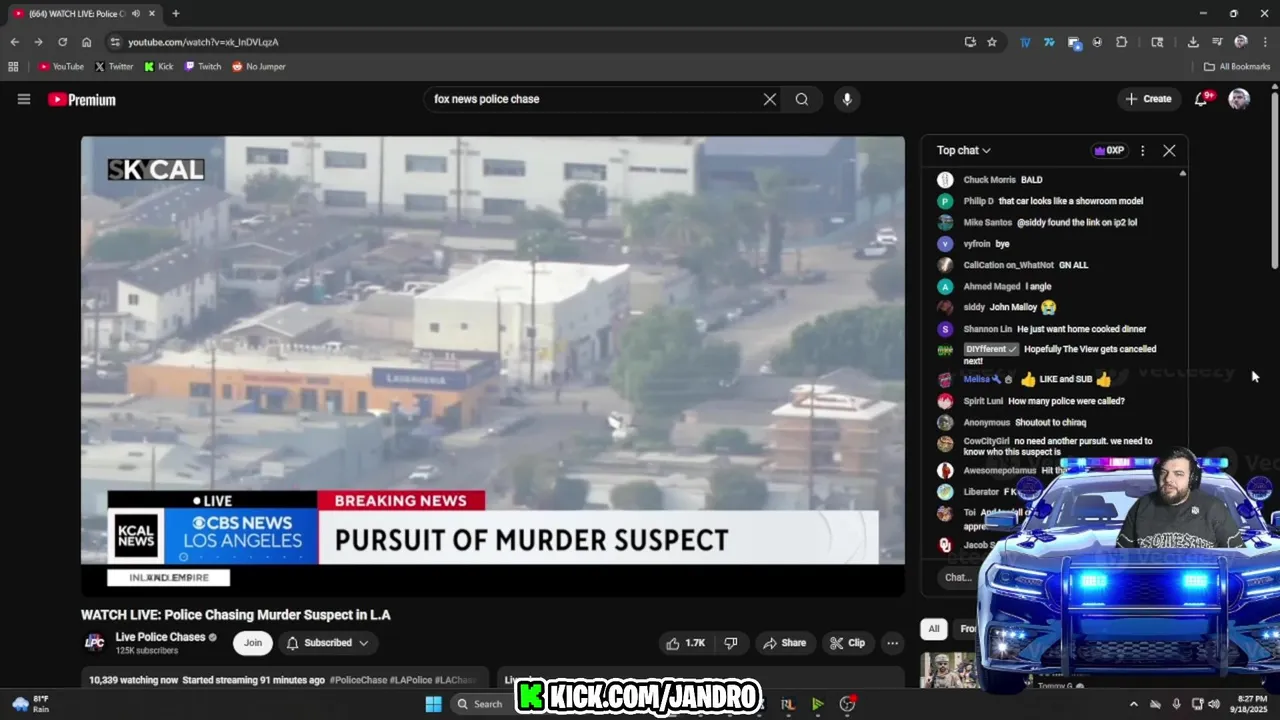Viewport: 1280px width, 720px height.
Task: Dislike the video with thumbs down
Action: tap(731, 643)
